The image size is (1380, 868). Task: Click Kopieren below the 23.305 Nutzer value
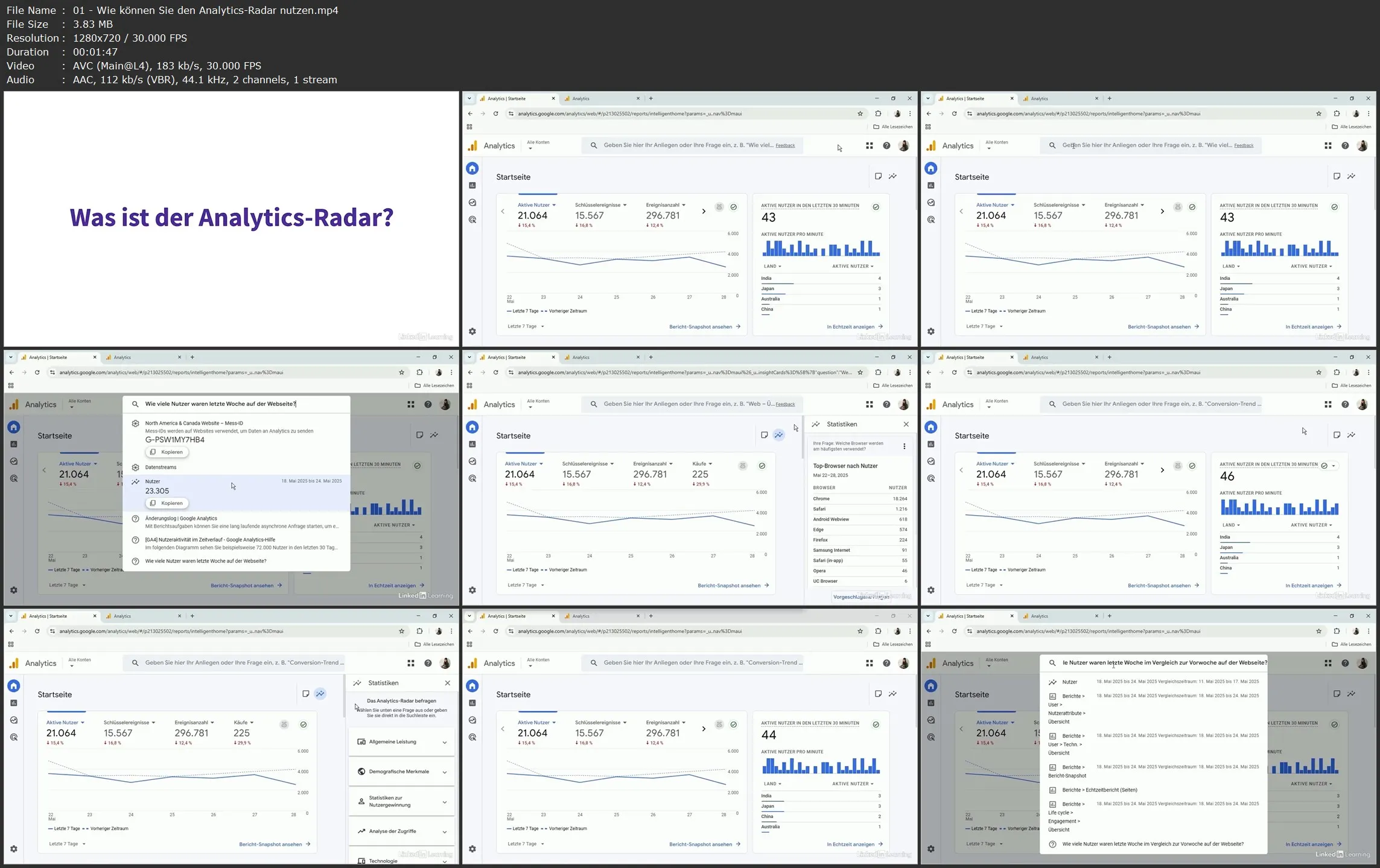pyautogui.click(x=167, y=503)
